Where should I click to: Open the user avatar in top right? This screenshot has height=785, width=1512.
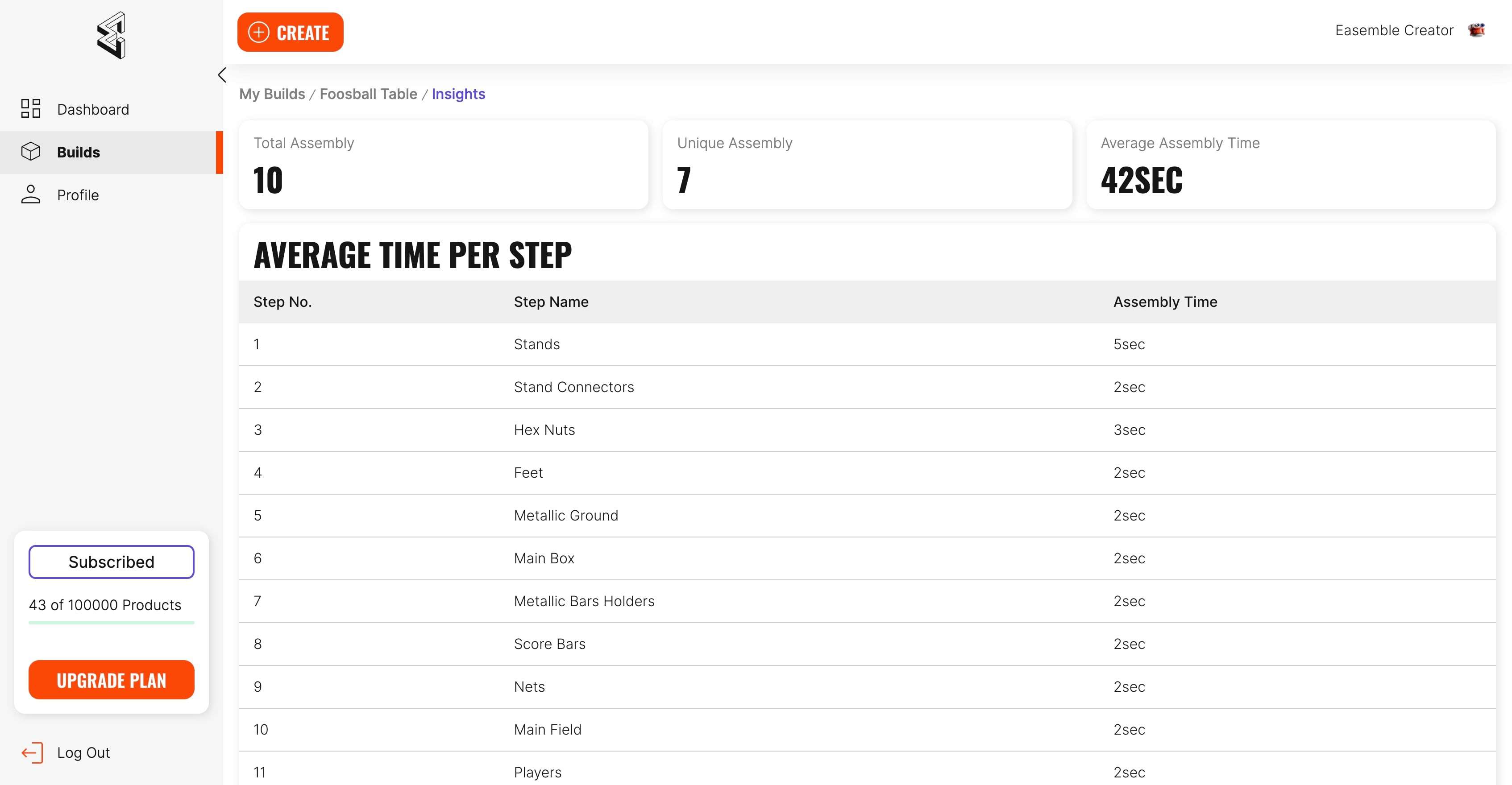[1476, 30]
